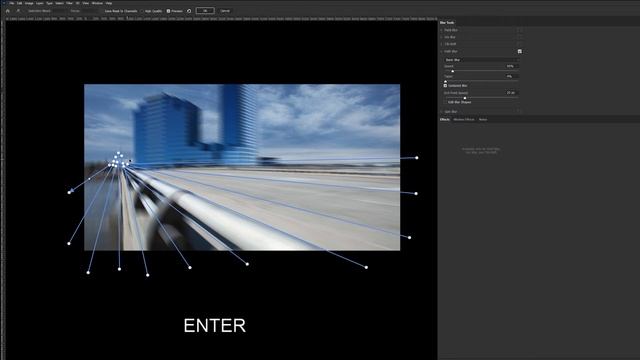Click OK to apply the blur
This screenshot has width=640, height=360.
[x=205, y=11]
